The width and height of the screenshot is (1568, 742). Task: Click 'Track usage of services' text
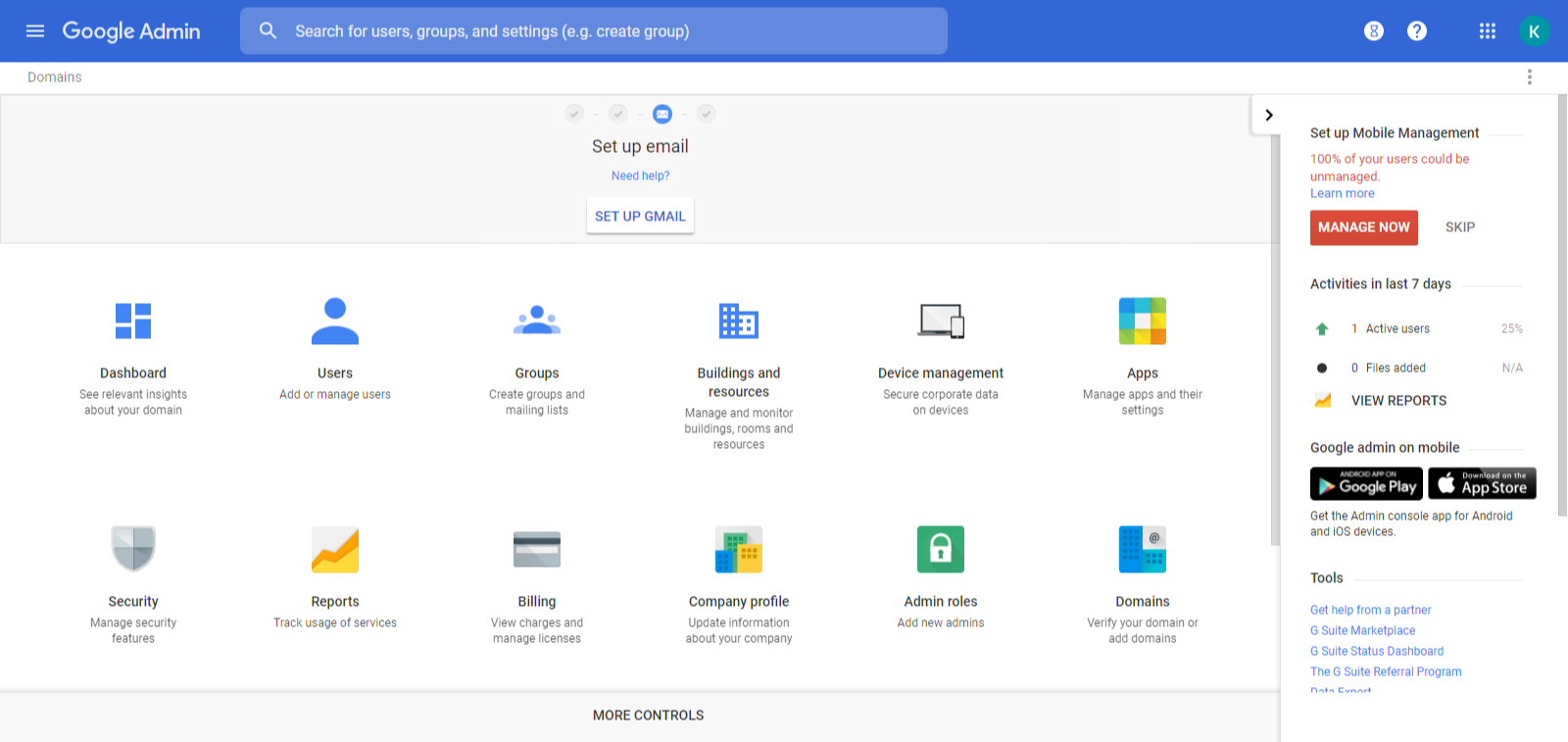pos(335,623)
